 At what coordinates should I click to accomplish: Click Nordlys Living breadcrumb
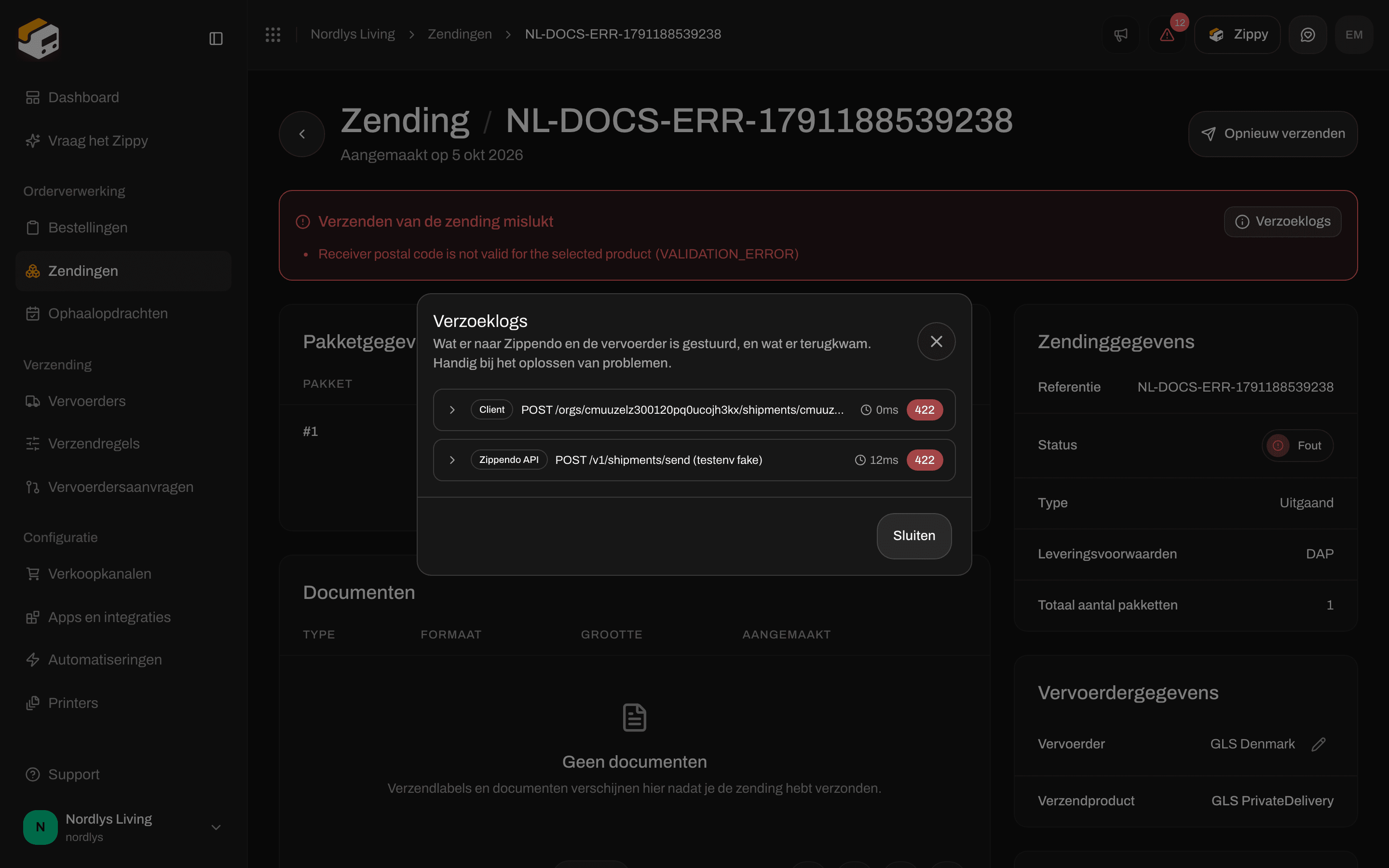353,34
